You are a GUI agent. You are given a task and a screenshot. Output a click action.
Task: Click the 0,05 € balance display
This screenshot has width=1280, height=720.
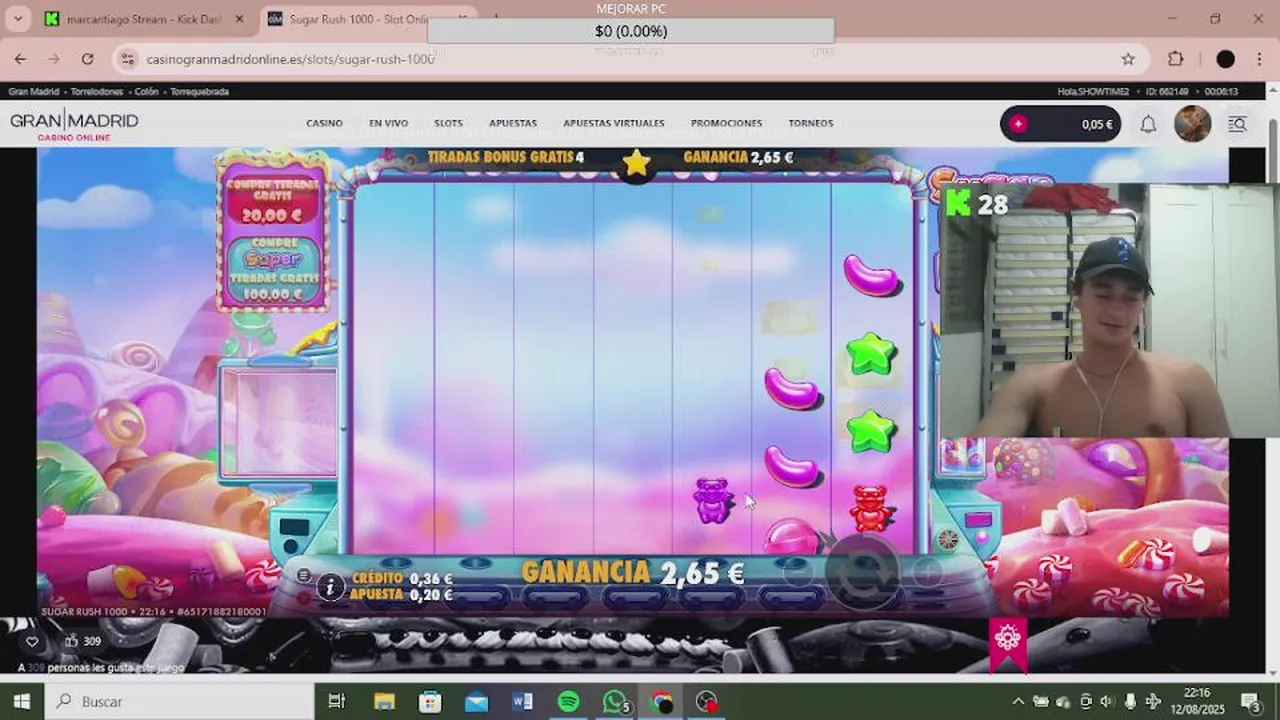click(1096, 124)
